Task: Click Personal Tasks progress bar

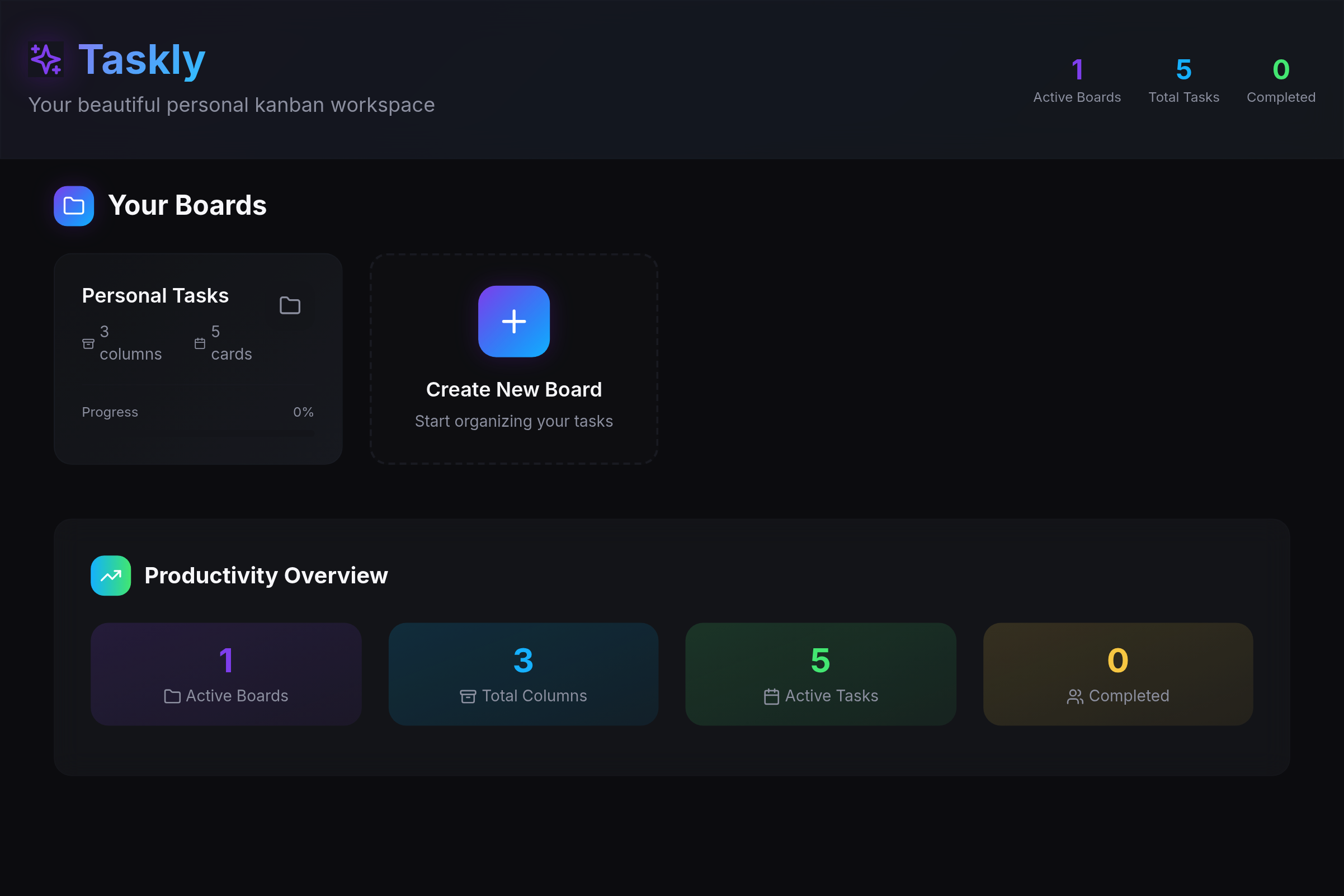Action: (198, 433)
